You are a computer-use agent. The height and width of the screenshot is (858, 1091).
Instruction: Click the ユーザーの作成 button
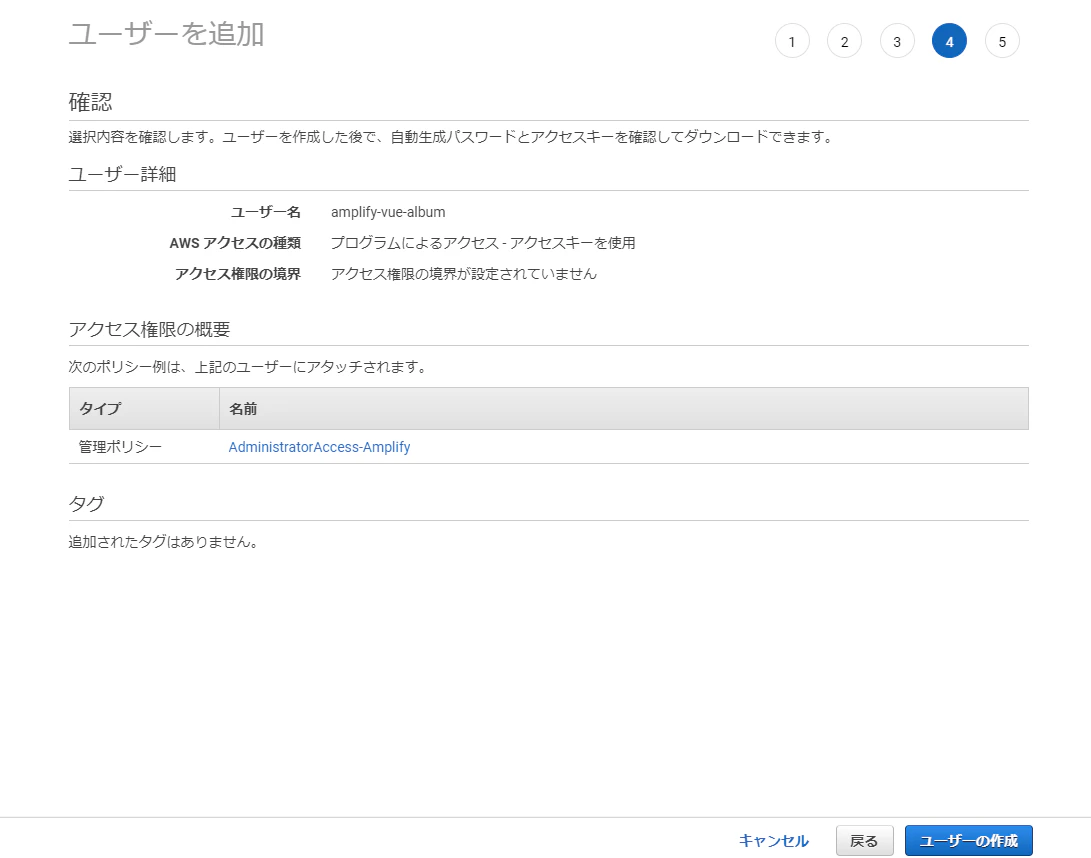coord(969,841)
